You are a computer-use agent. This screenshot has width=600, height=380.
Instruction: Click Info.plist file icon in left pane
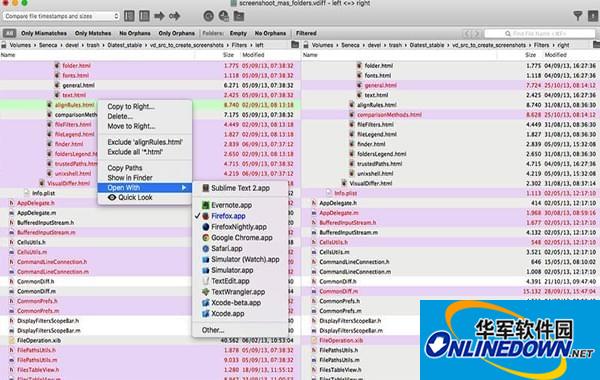click(x=27, y=193)
